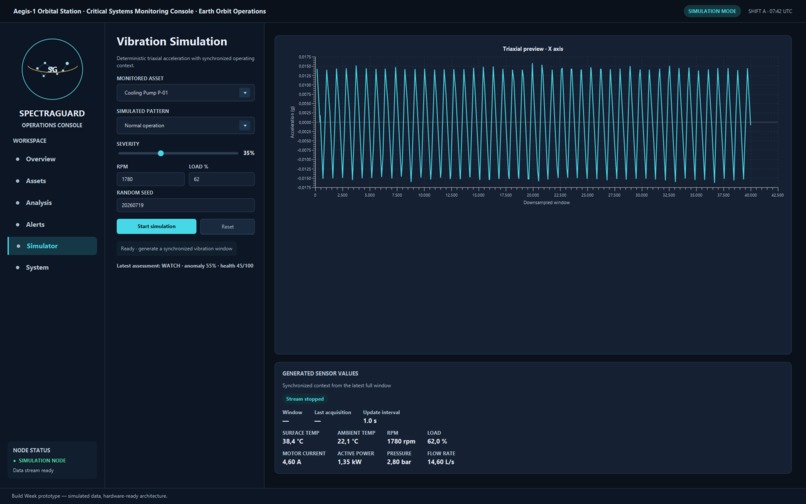Click the severity slider handle
Image resolution: width=806 pixels, height=504 pixels.
161,153
